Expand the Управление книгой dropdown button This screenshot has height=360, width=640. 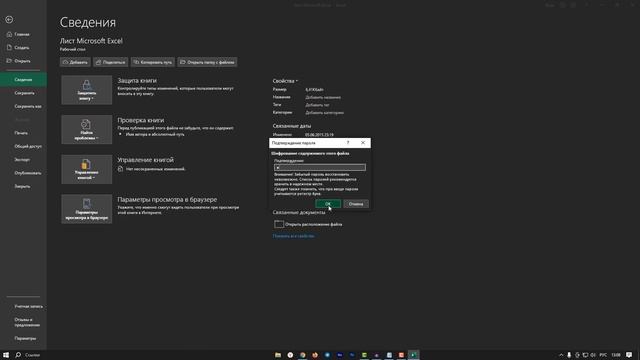pos(87,169)
